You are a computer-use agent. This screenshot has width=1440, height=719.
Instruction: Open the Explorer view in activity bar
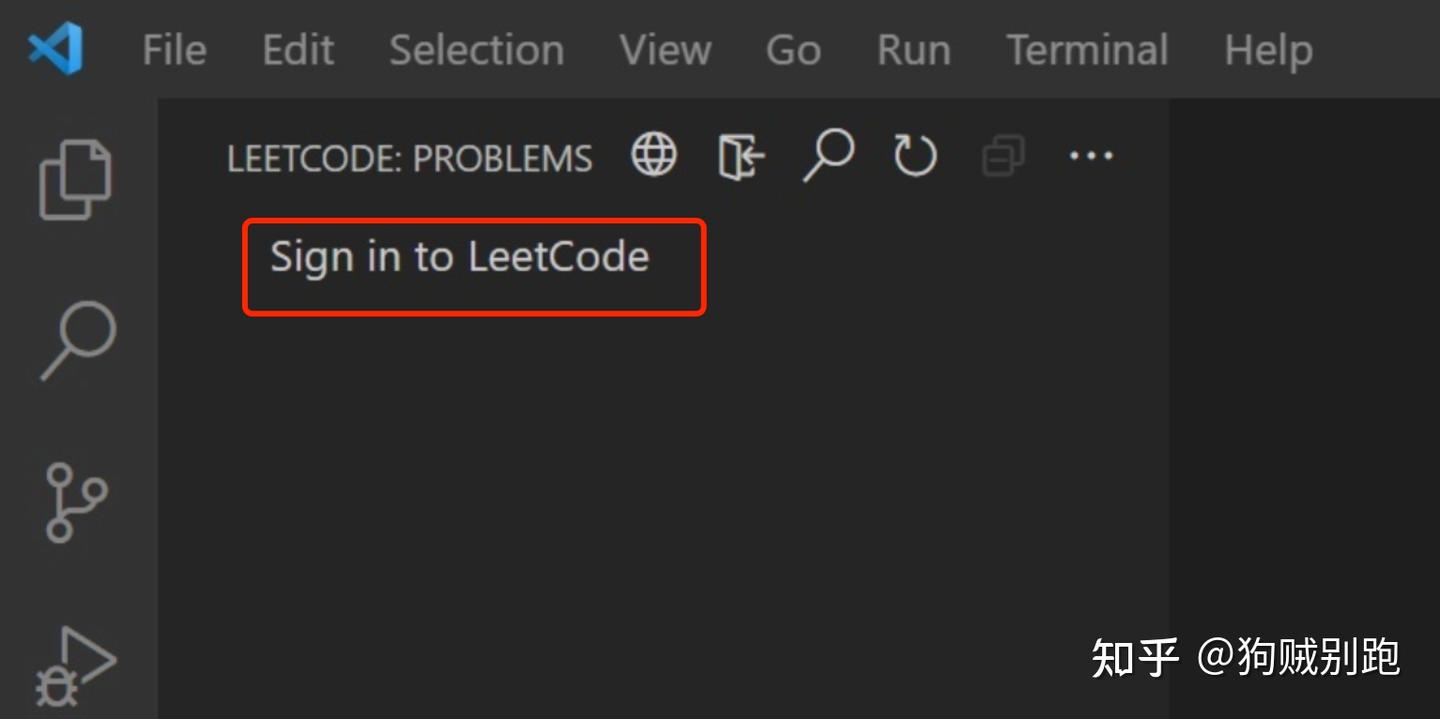coord(75,177)
